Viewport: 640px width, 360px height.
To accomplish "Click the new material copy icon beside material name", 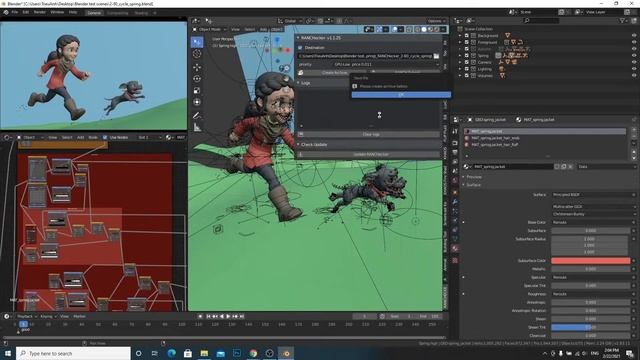I will tap(564, 167).
